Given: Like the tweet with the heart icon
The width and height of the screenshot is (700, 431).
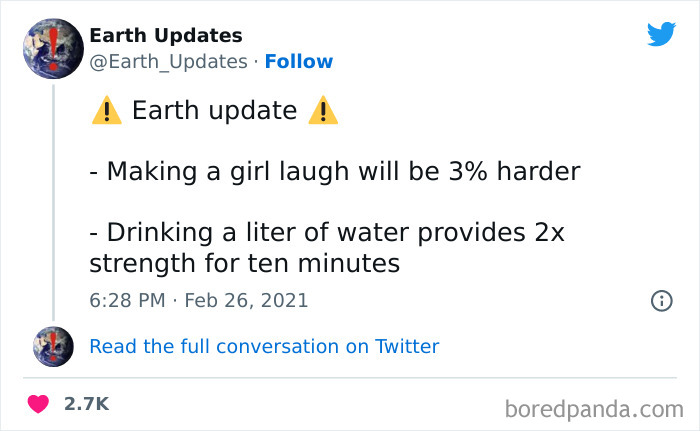Looking at the screenshot, I should tap(38, 404).
